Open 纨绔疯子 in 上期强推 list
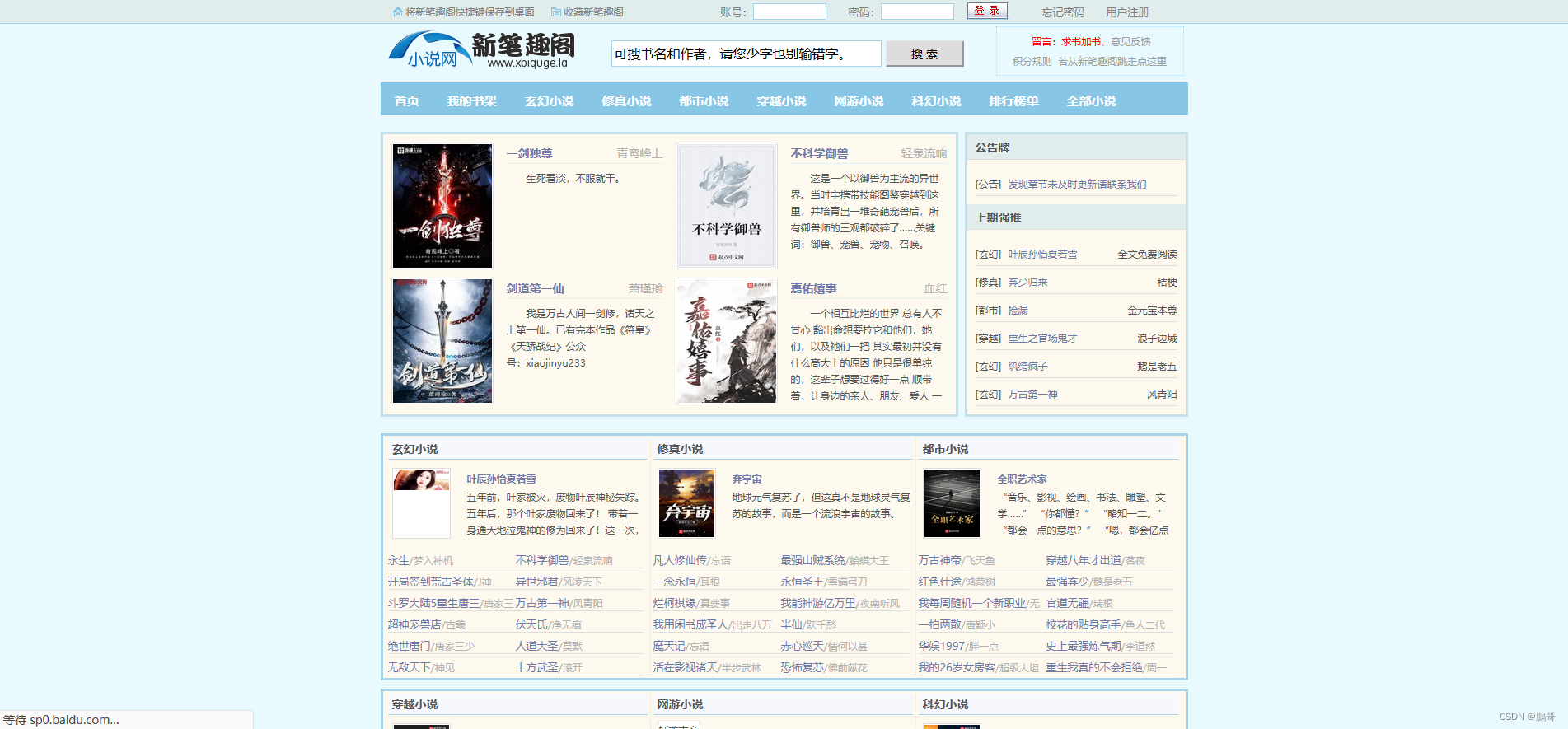This screenshot has width=1568, height=729. point(1027,367)
